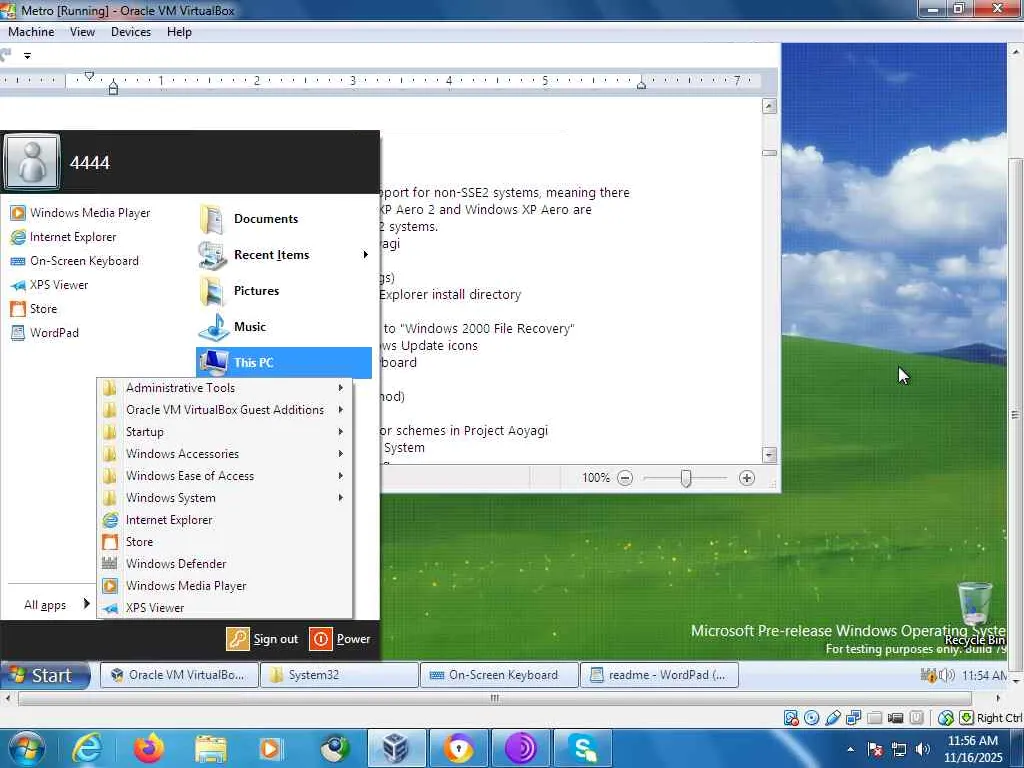1024x768 pixels.
Task: Click VirtualBox video capture indicator
Action: [895, 718]
